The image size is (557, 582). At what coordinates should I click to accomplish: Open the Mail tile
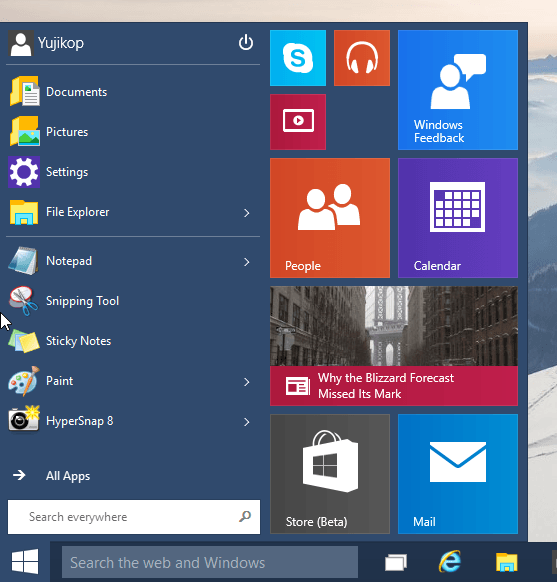click(x=458, y=474)
